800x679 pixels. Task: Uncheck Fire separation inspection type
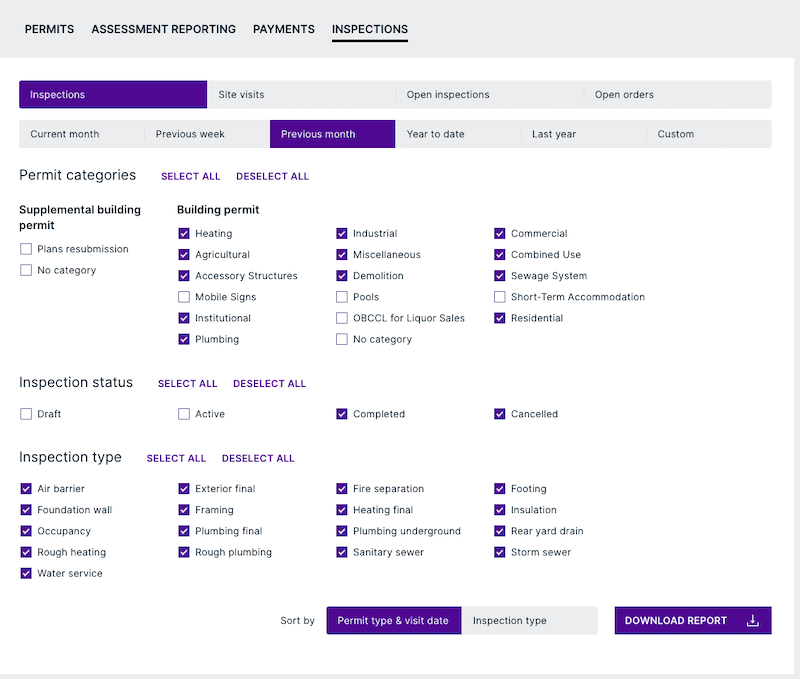(x=342, y=489)
